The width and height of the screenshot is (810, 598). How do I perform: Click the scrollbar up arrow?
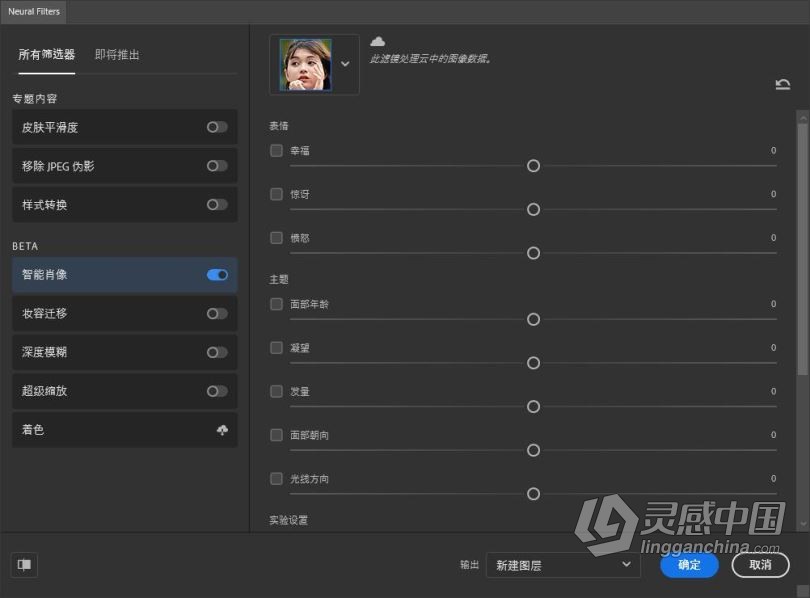(x=802, y=118)
